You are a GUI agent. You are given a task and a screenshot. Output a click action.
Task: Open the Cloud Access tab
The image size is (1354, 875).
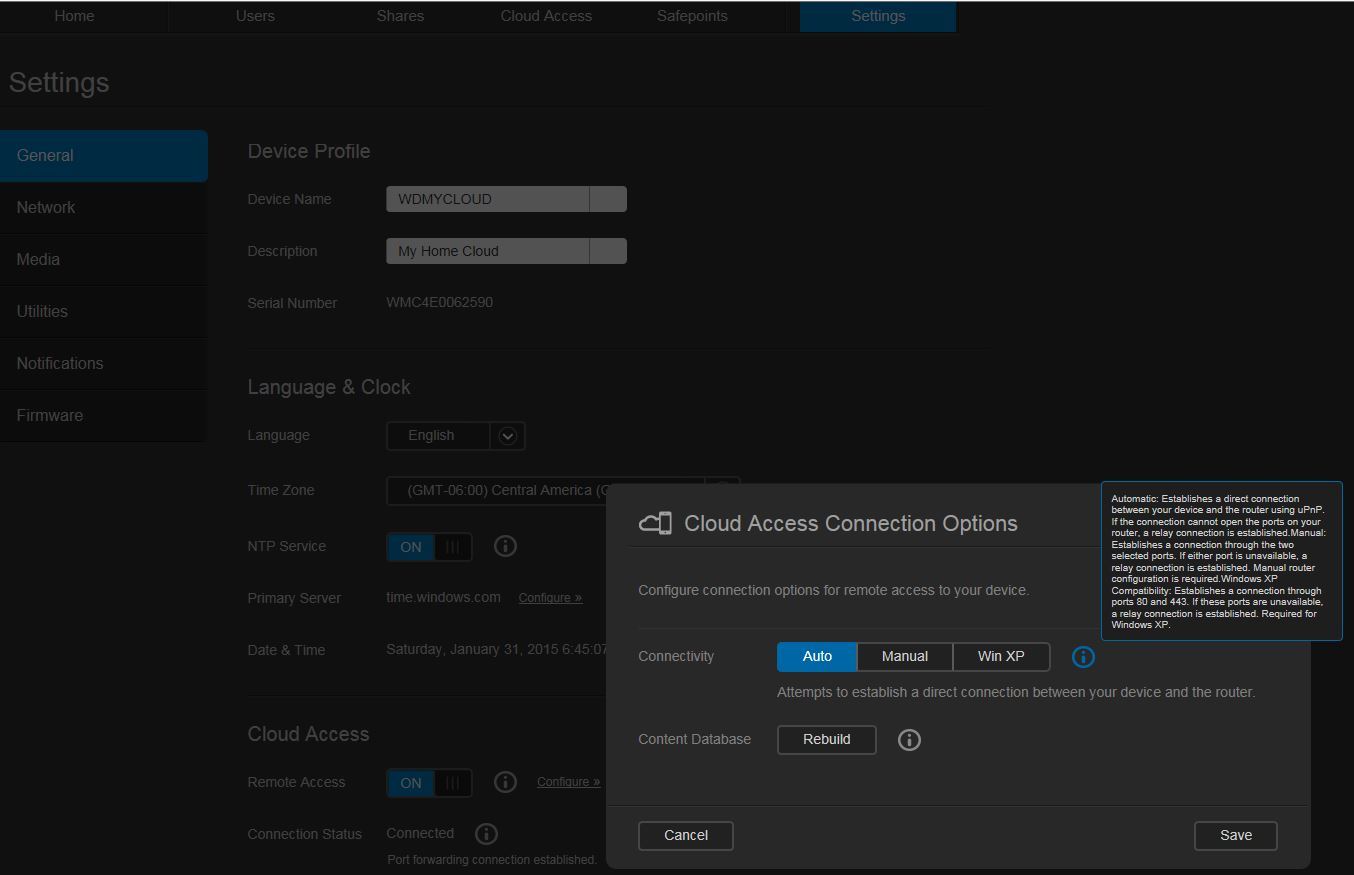[x=546, y=16]
